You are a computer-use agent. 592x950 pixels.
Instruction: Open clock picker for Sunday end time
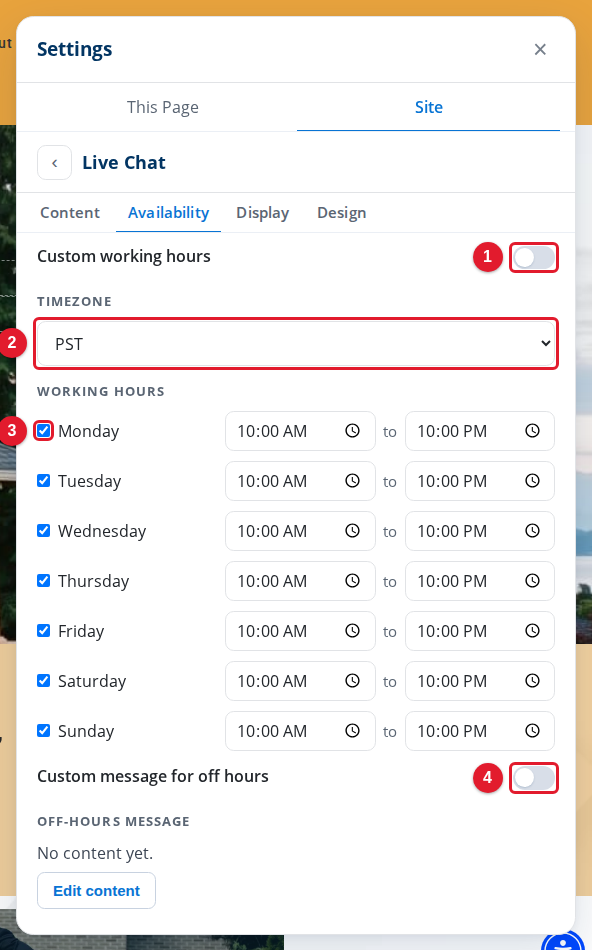click(532, 731)
